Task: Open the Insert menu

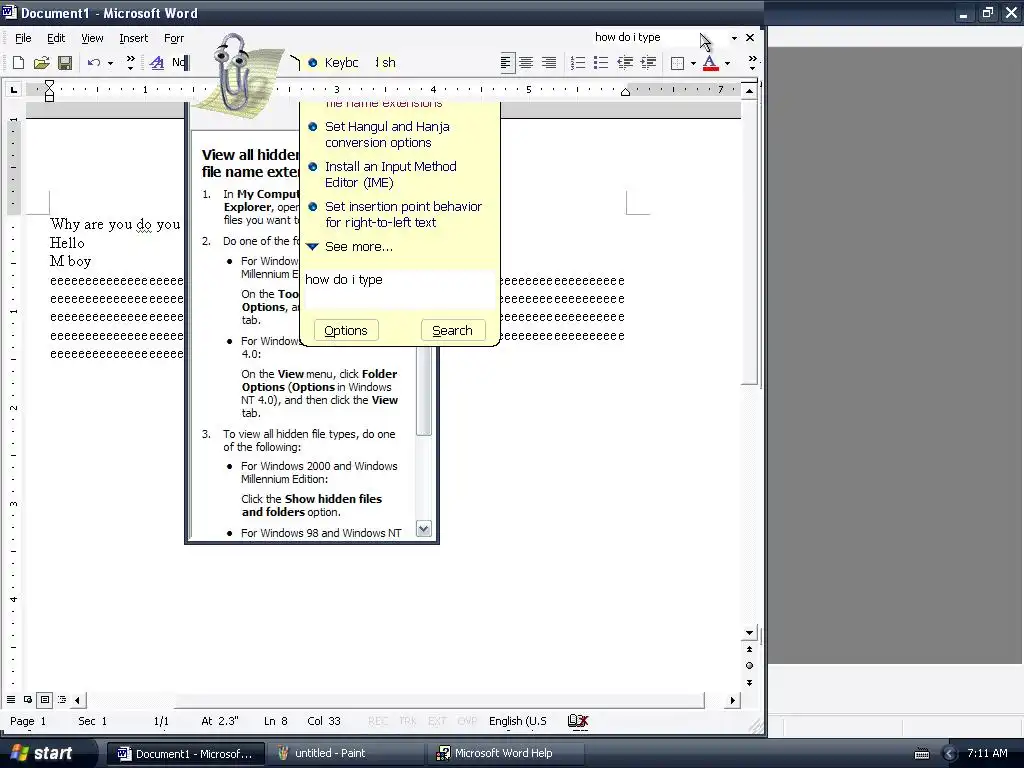Action: [x=133, y=38]
